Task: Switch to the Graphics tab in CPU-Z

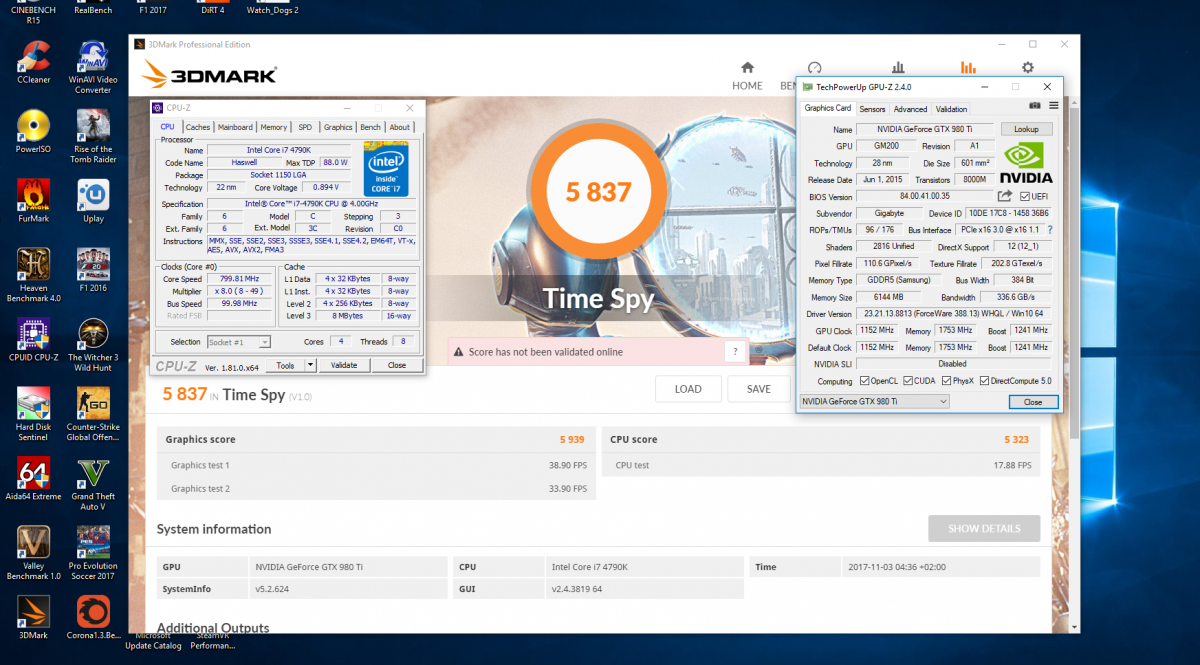Action: click(338, 127)
